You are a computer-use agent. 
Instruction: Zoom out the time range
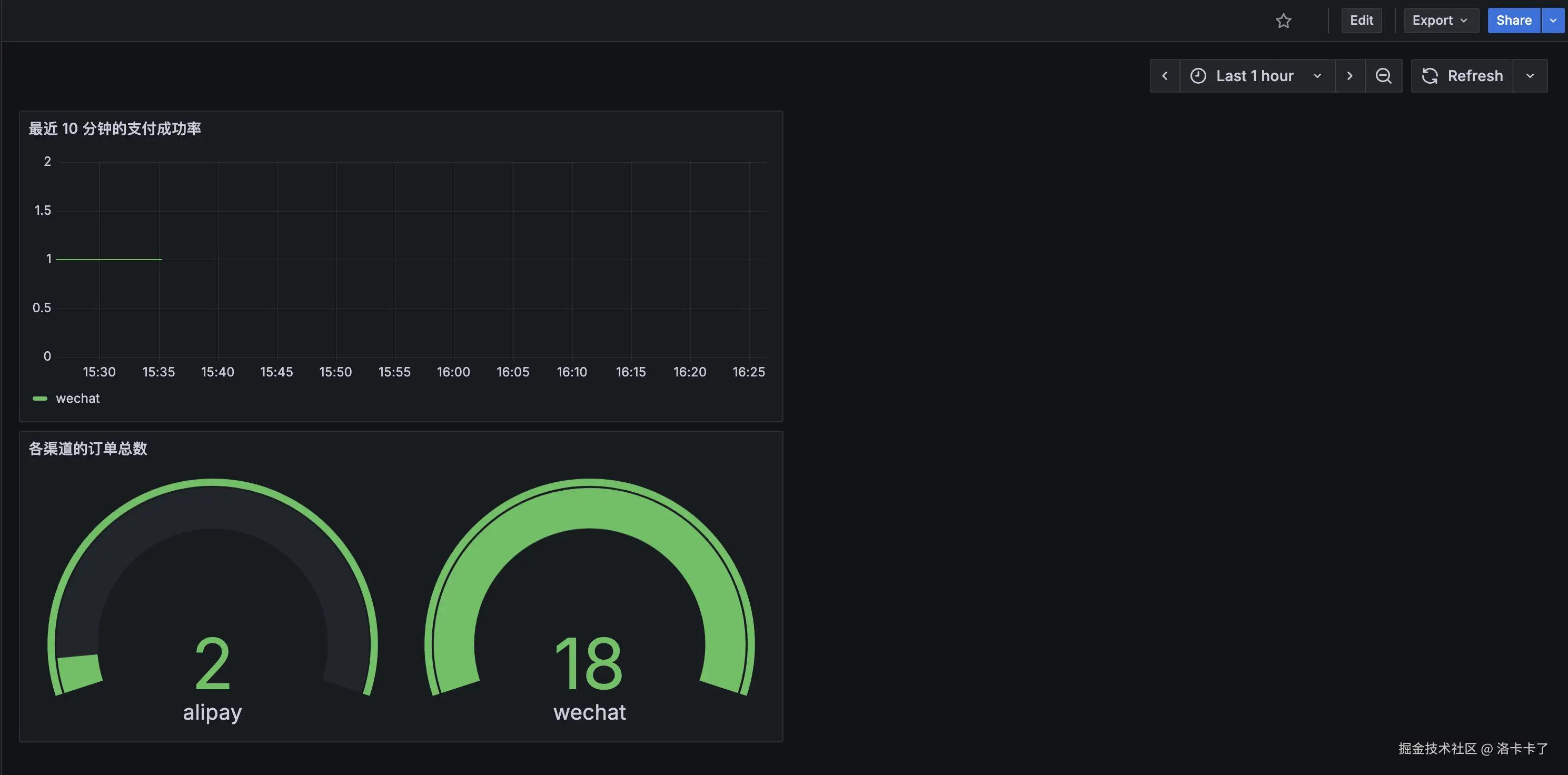click(1383, 76)
